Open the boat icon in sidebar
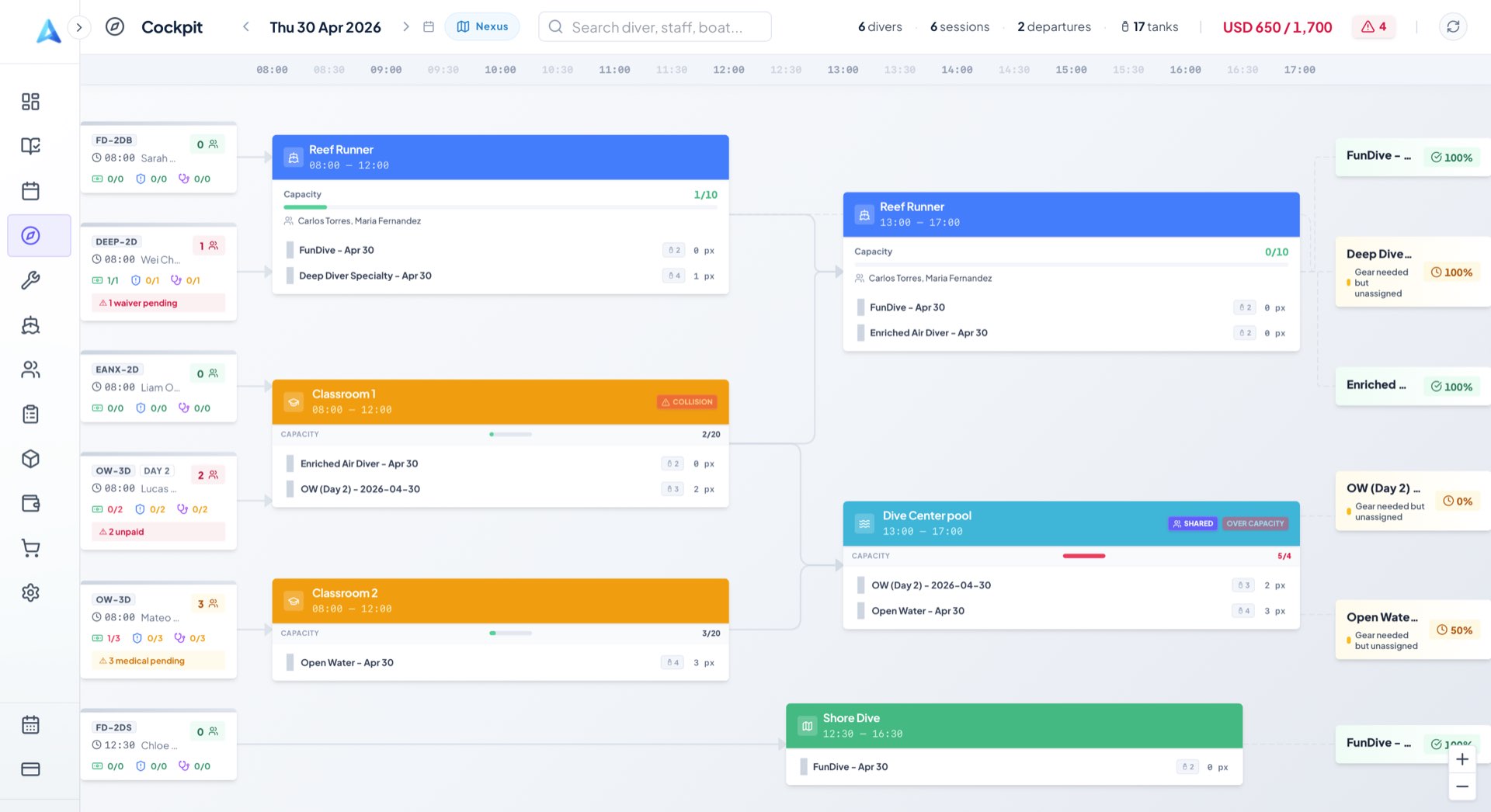Image resolution: width=1491 pixels, height=812 pixels. tap(30, 325)
